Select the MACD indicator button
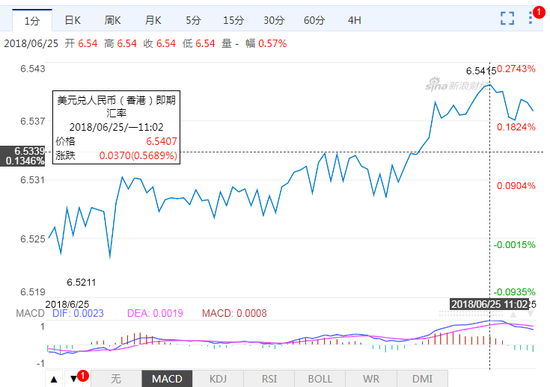 [167, 379]
